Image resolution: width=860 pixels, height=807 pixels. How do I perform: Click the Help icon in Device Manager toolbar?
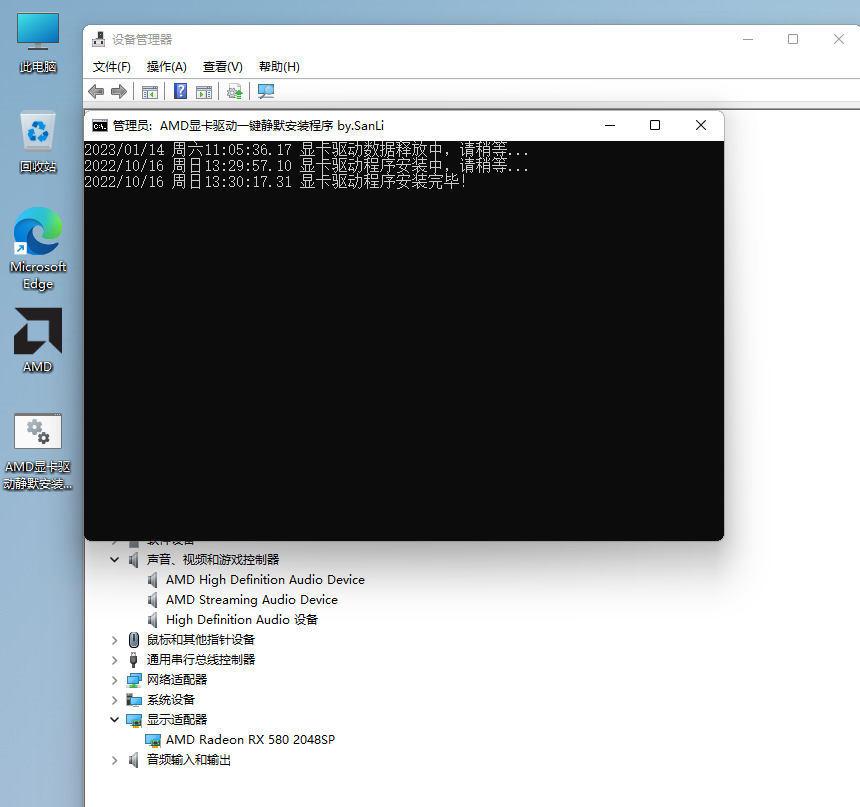181,91
